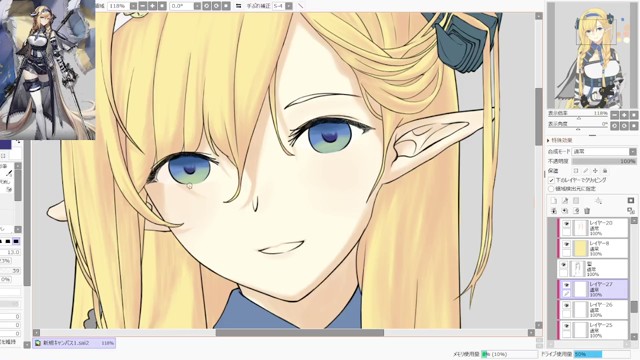Click the navigator preview thumbnail
The width and height of the screenshot is (640, 360).
click(592, 56)
